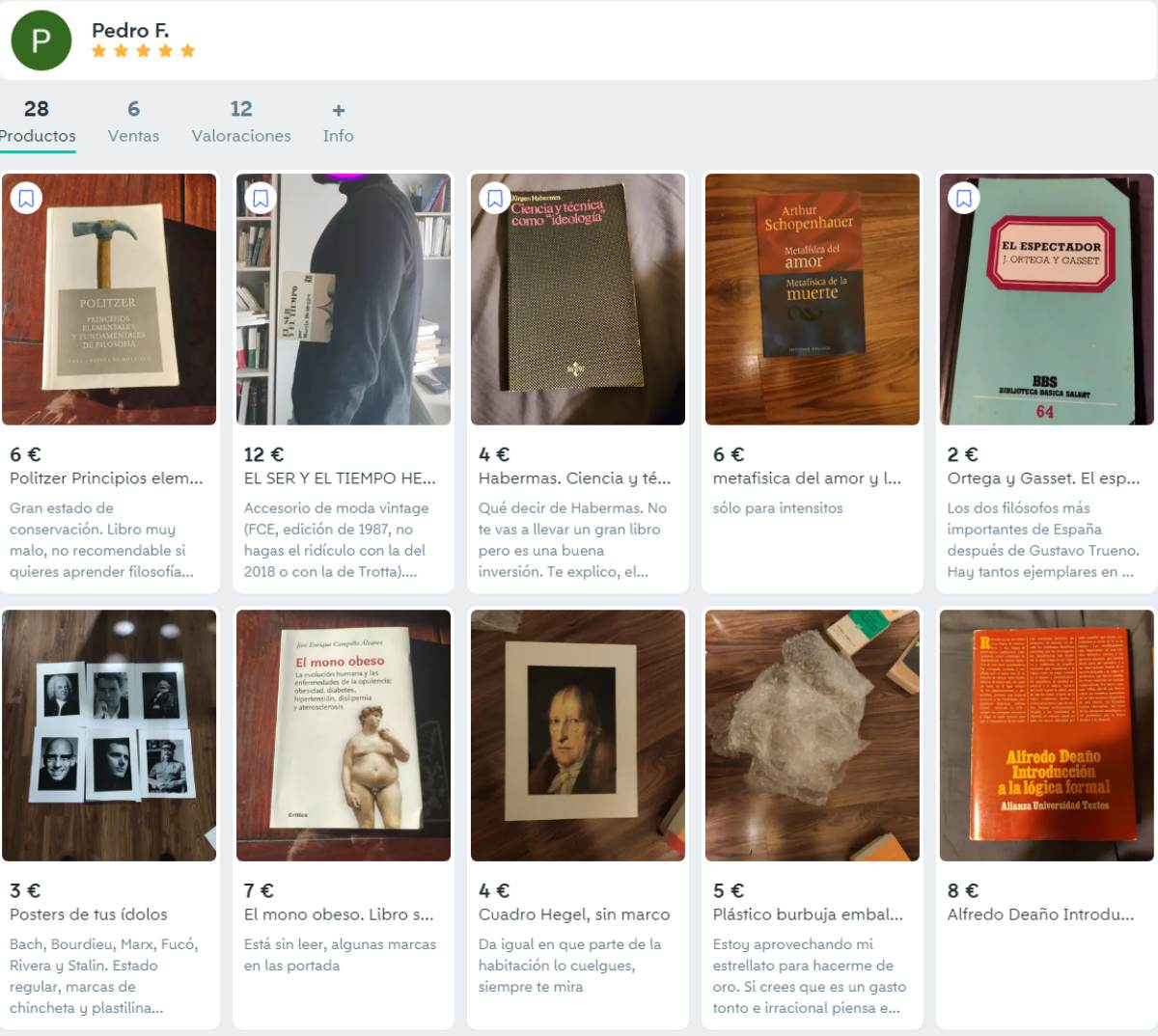
Task: Open the "Cuadro Hegel, sin marco" title
Action: (574, 914)
